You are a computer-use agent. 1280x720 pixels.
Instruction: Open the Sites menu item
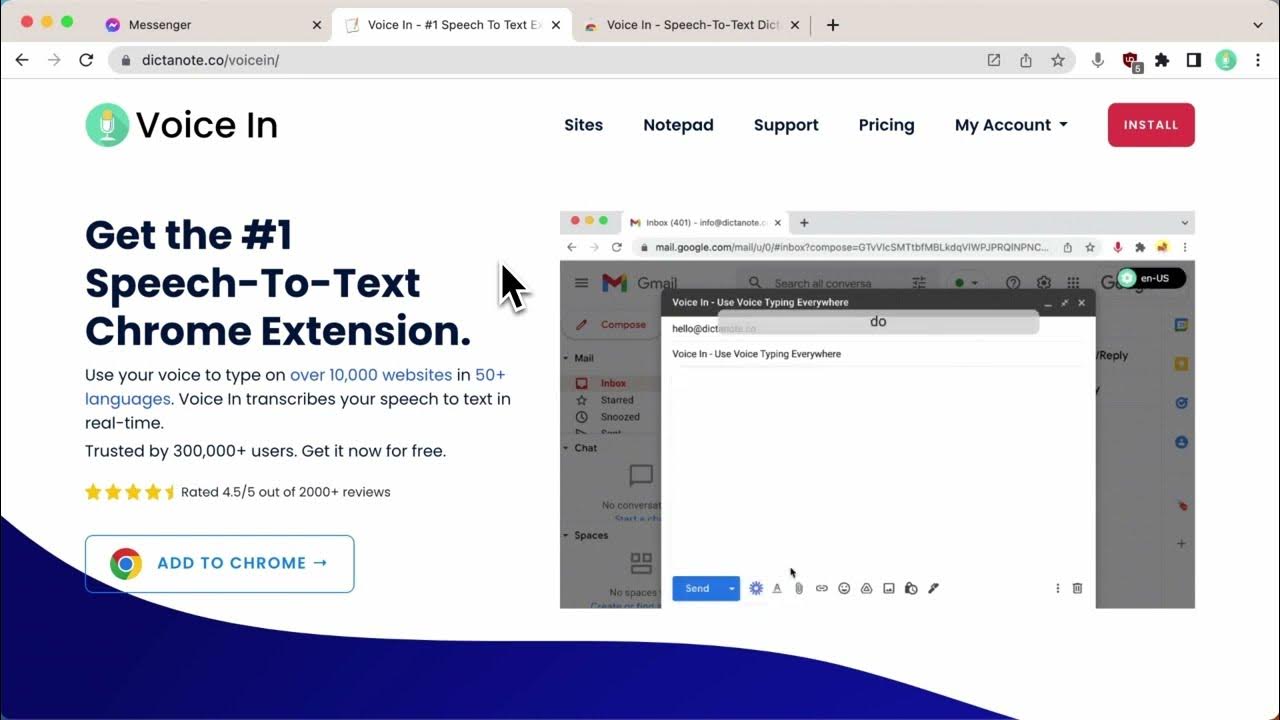coord(583,125)
